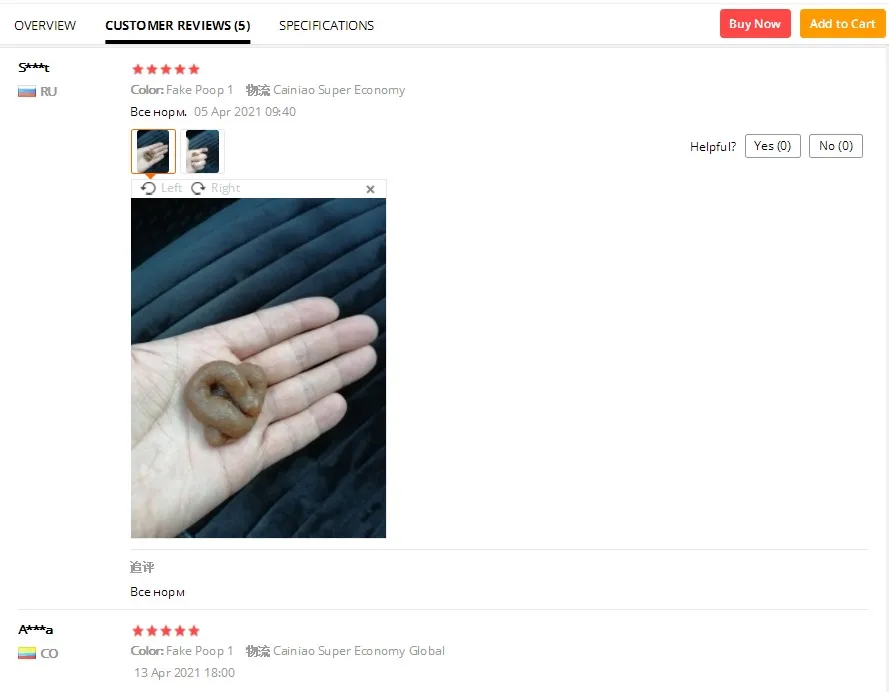Click the Russian flag icon
The image size is (889, 692).
[27, 91]
